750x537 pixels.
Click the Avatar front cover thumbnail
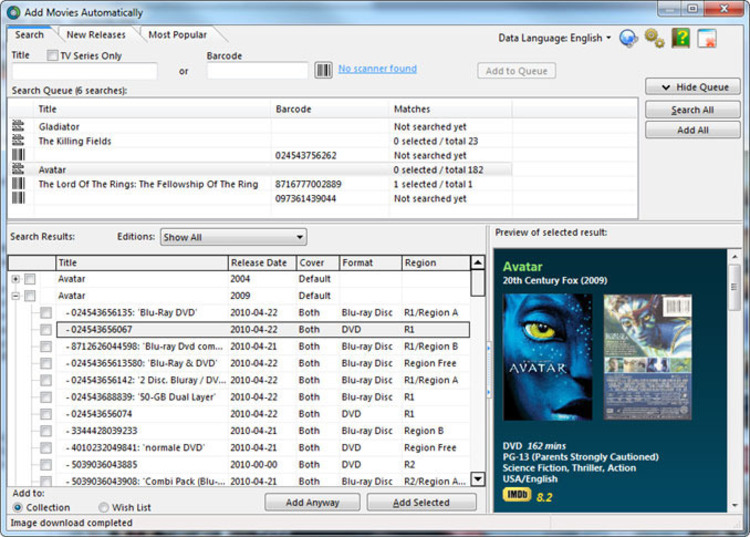point(548,357)
